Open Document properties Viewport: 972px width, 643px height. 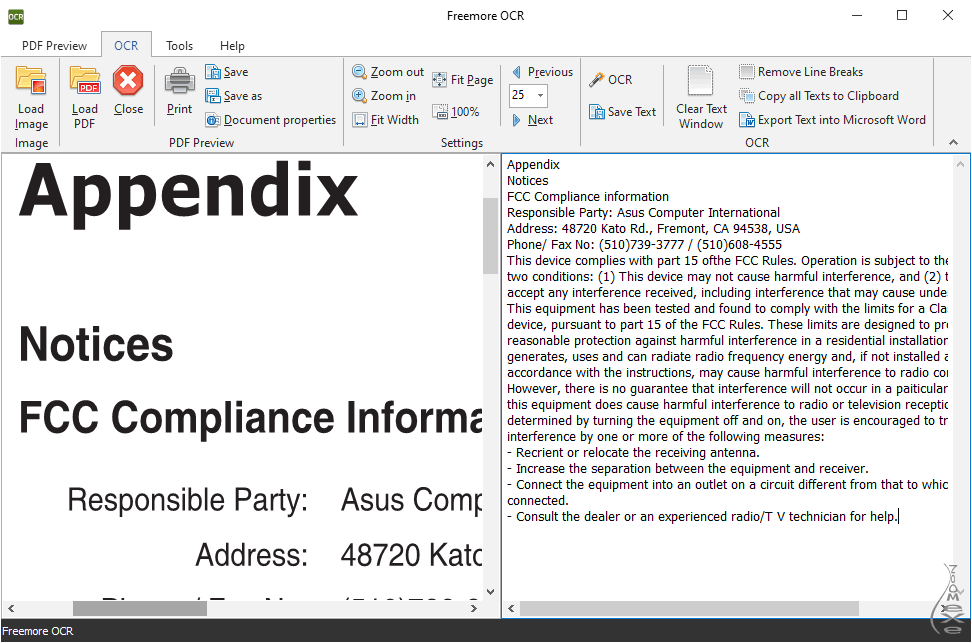[271, 120]
